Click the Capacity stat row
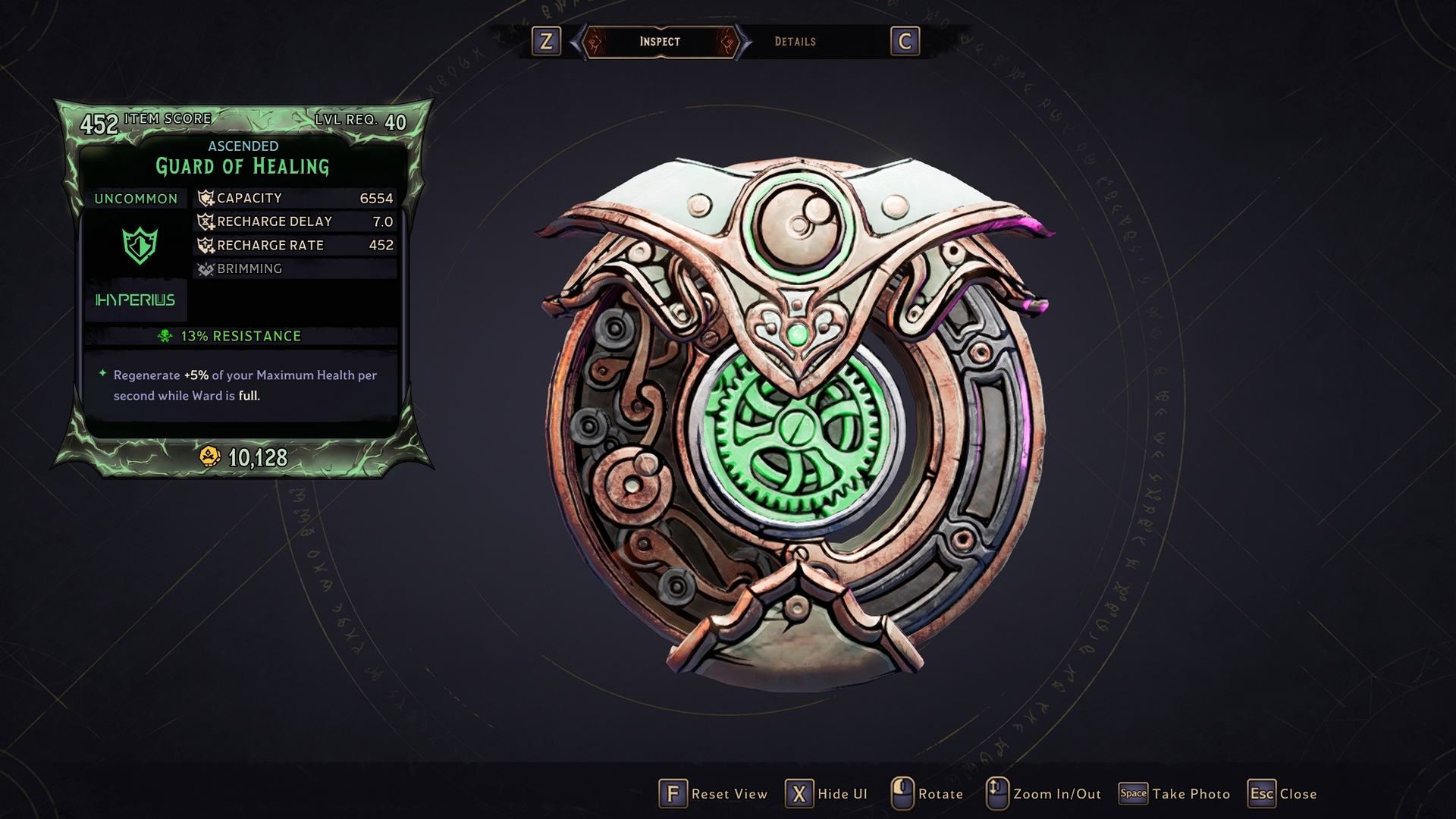Screen dimensions: 1456x819 295,198
